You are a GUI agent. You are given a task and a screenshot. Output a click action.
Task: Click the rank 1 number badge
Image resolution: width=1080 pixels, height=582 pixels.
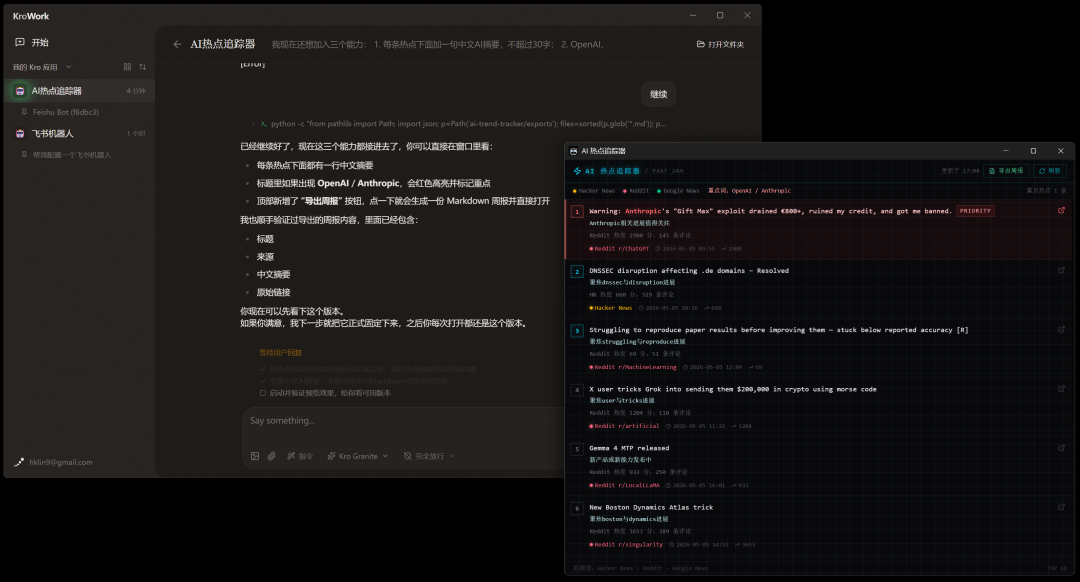click(x=577, y=211)
